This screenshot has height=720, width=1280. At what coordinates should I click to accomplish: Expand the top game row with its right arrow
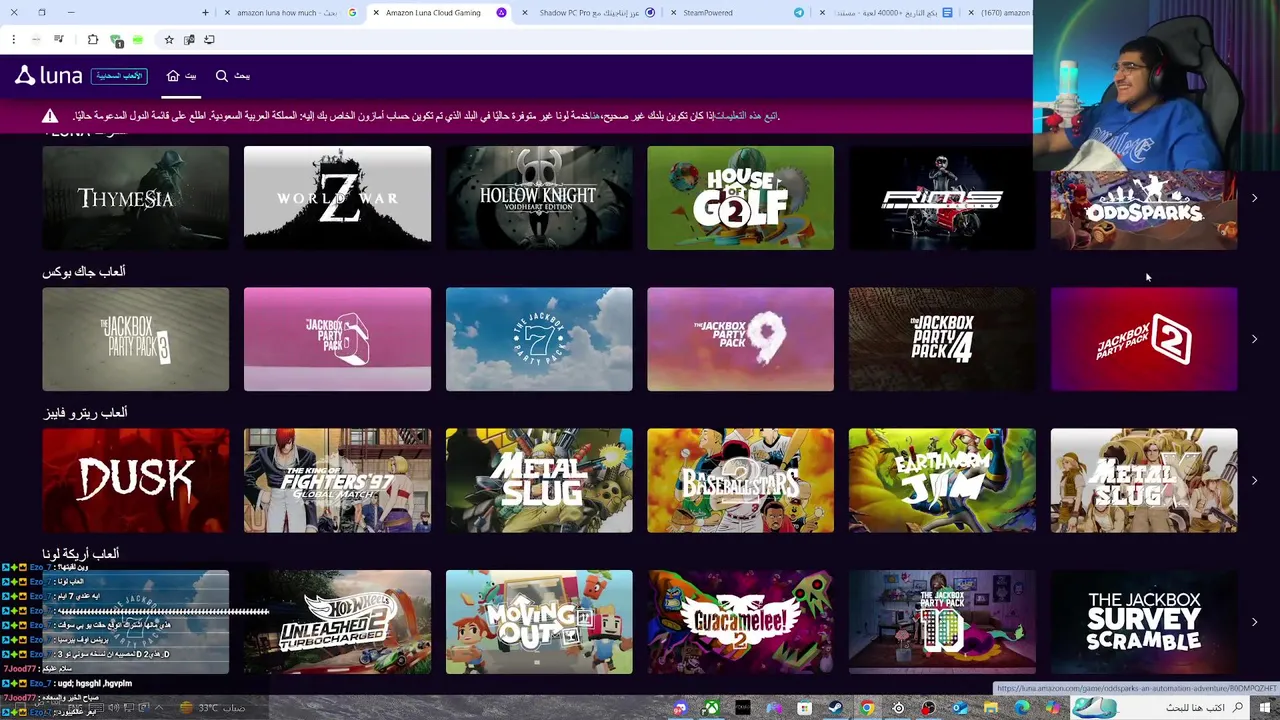pos(1254,198)
